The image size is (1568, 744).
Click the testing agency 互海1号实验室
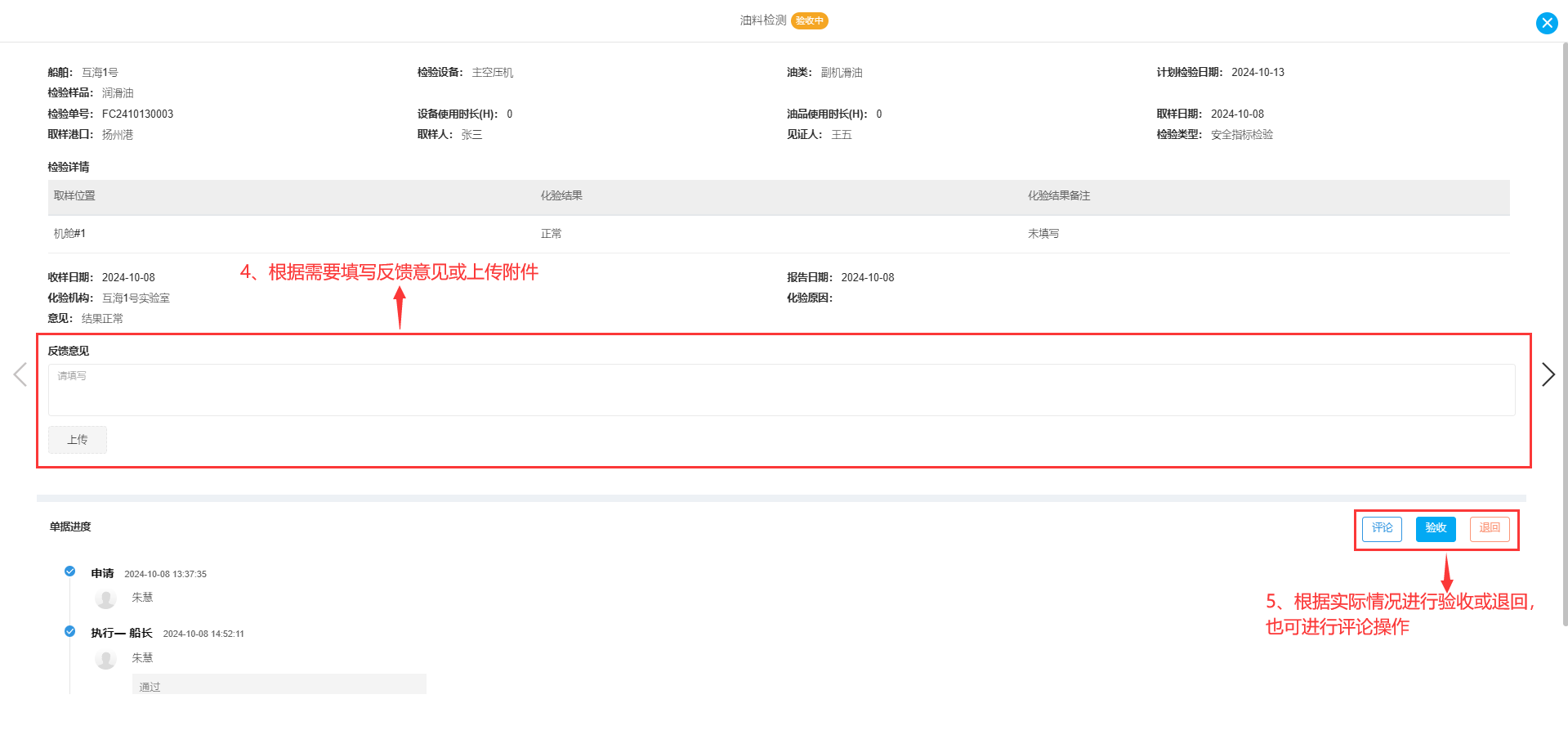pos(136,298)
